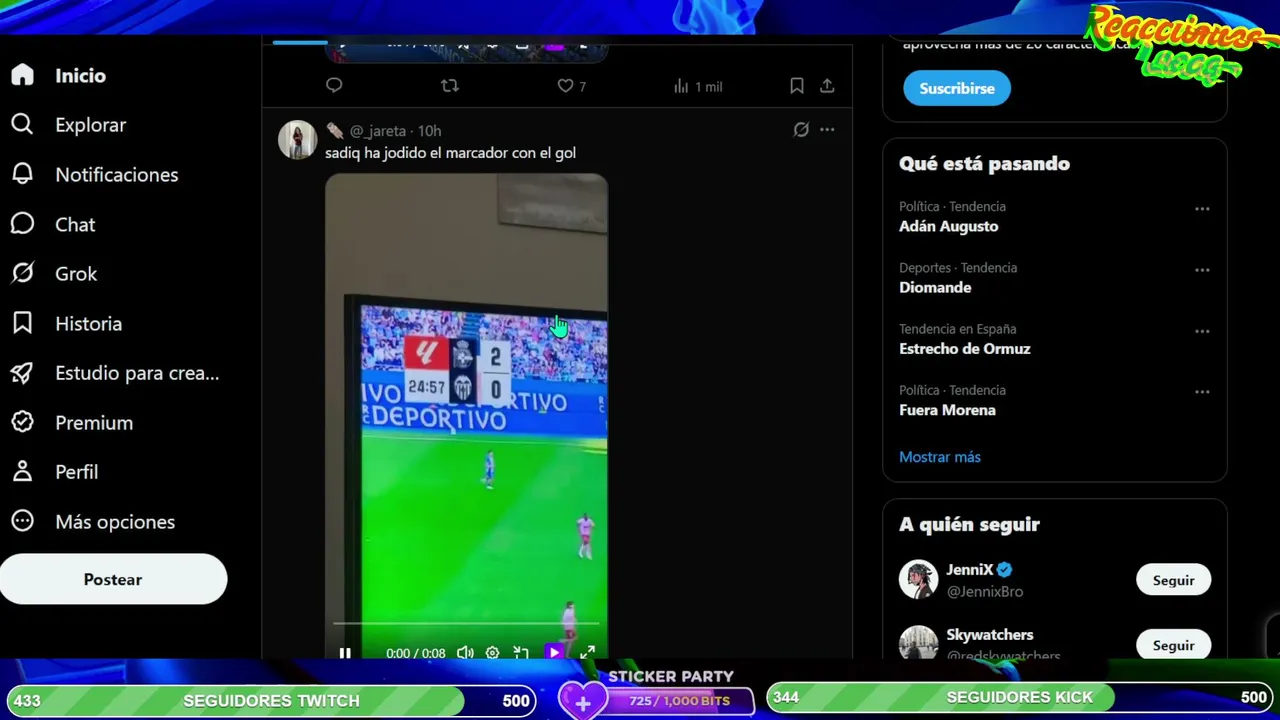View analytics showing 1 mil views
This screenshot has height=720, width=1280.
pyautogui.click(x=698, y=86)
